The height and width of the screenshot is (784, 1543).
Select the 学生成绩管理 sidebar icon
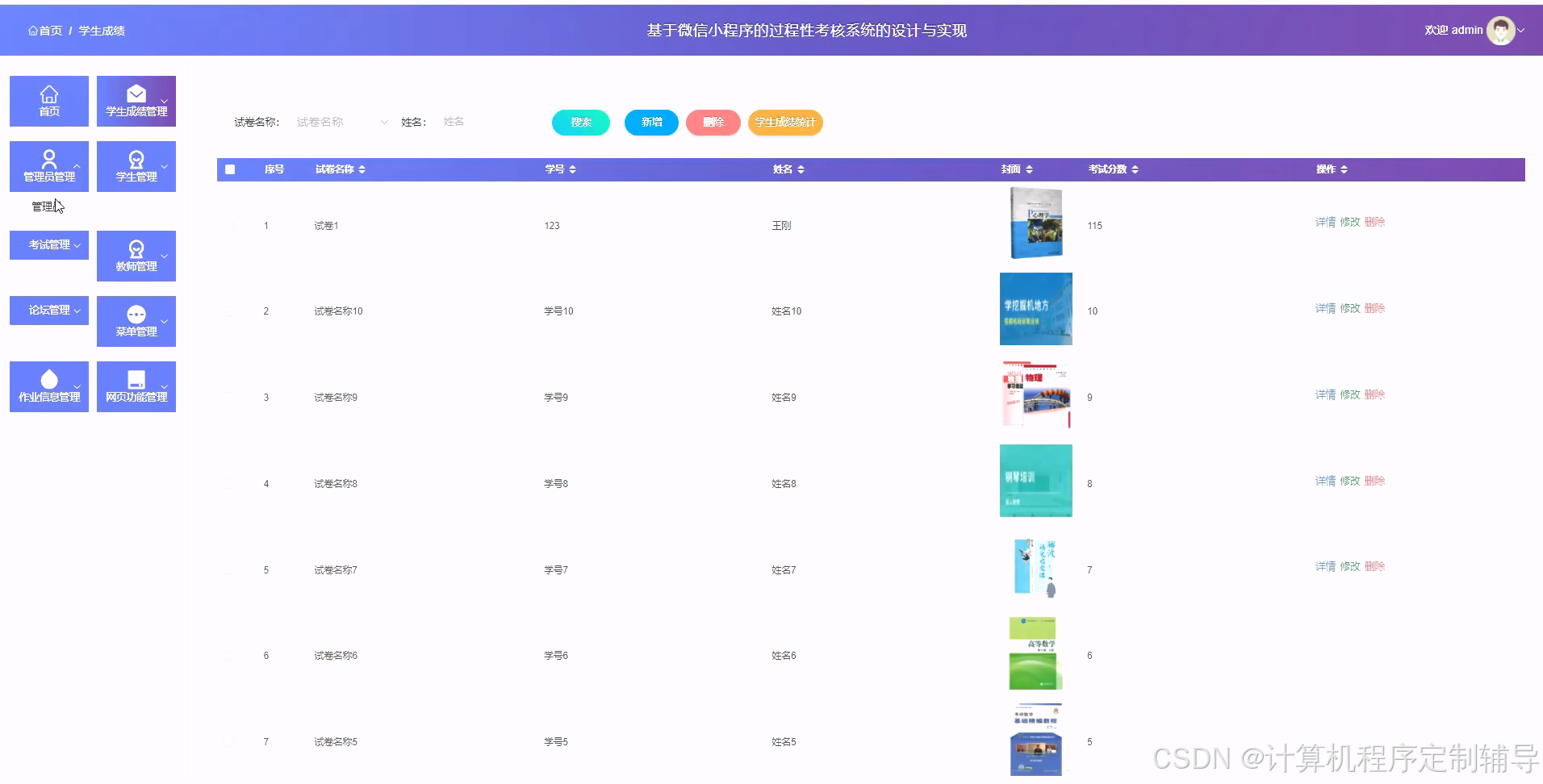[136, 100]
